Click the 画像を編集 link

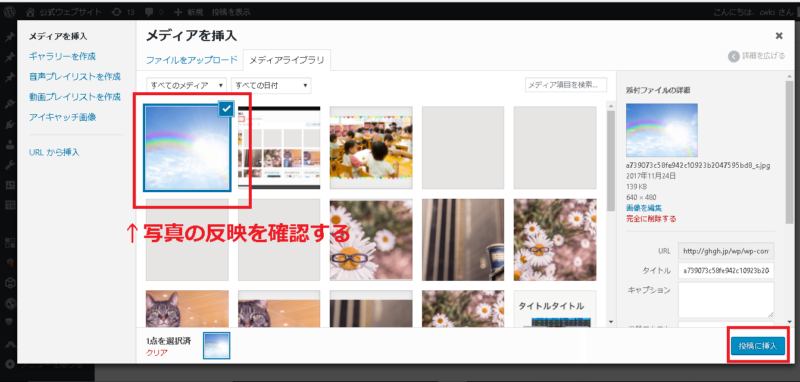point(644,208)
